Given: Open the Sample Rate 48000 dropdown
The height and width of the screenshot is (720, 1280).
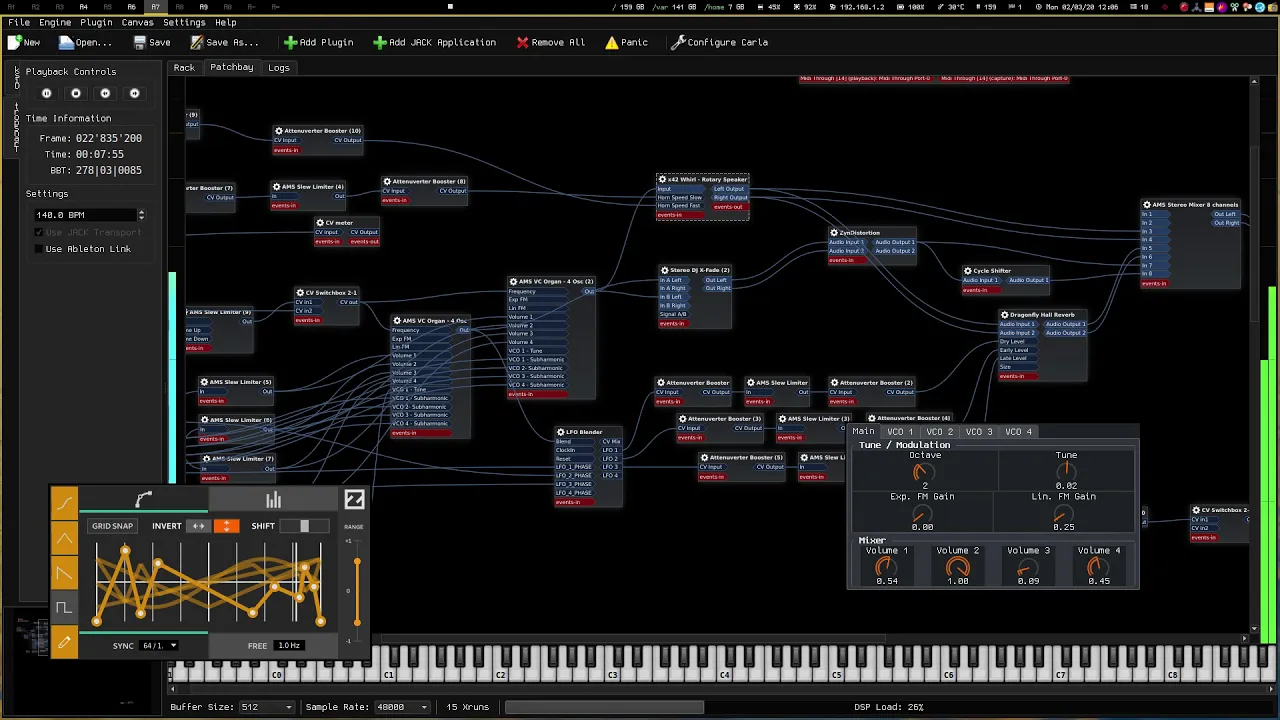Looking at the screenshot, I should tap(402, 707).
